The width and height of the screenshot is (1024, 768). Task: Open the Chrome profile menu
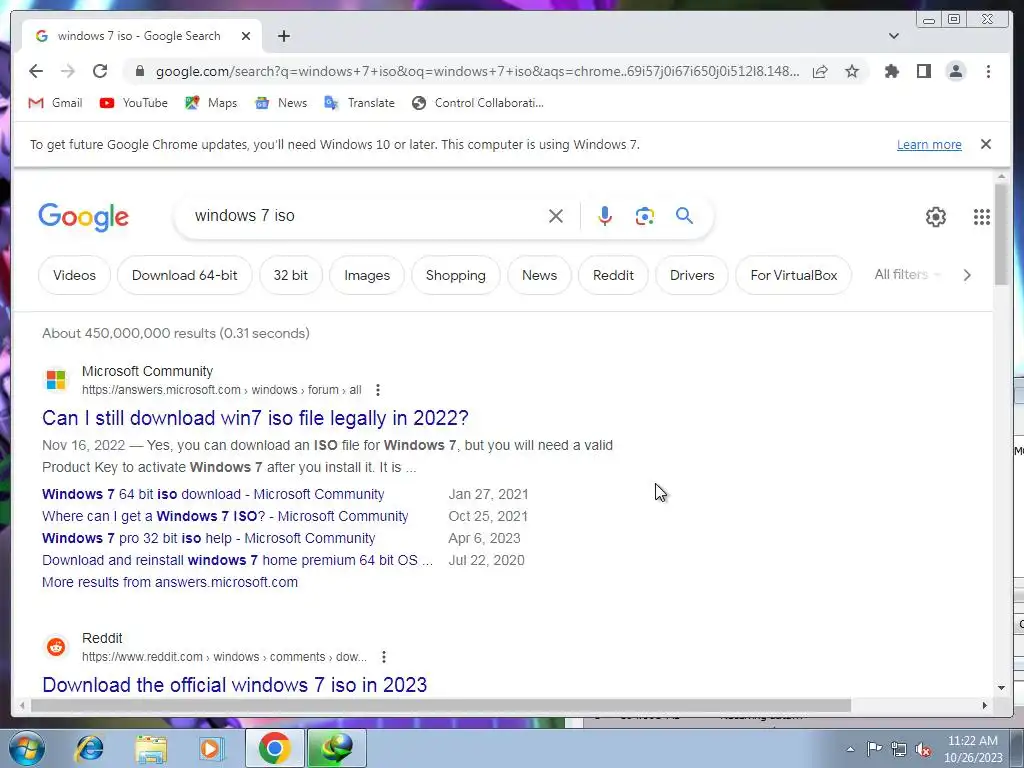pos(955,71)
